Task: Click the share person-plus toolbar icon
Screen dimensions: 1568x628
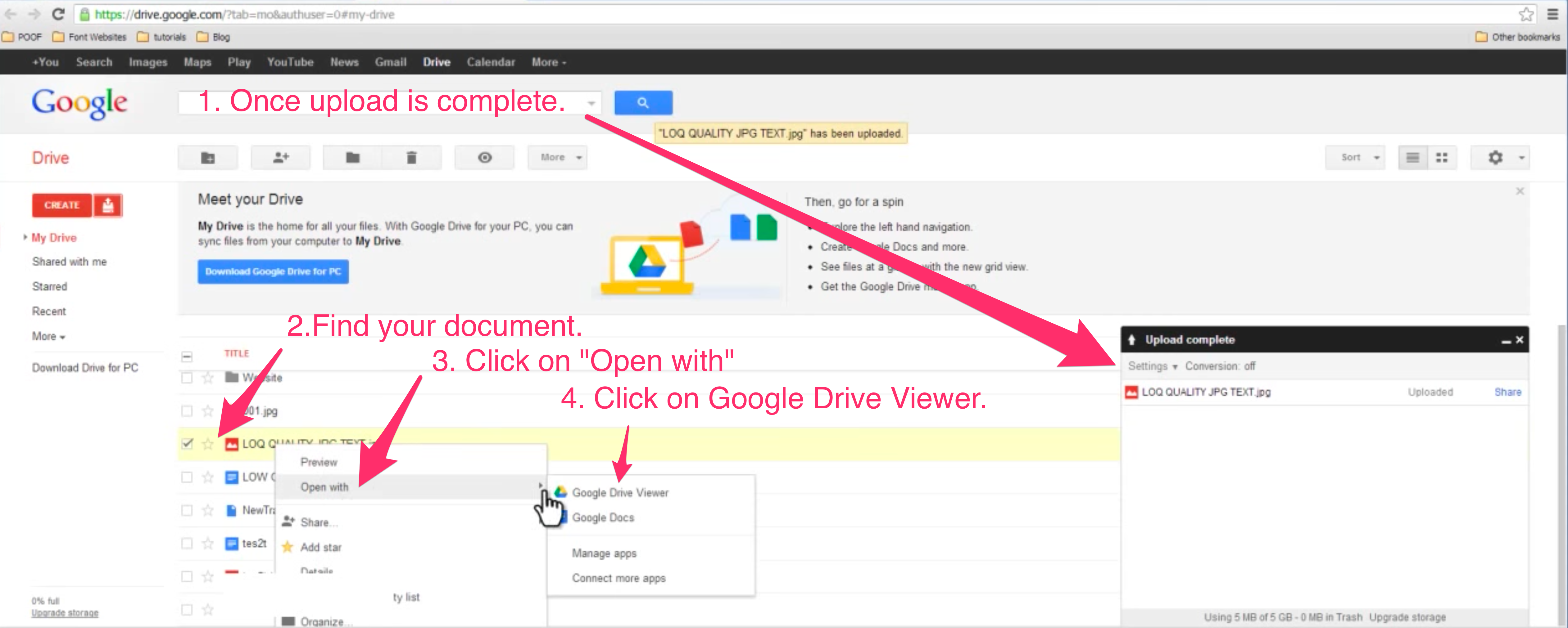Action: [x=281, y=158]
